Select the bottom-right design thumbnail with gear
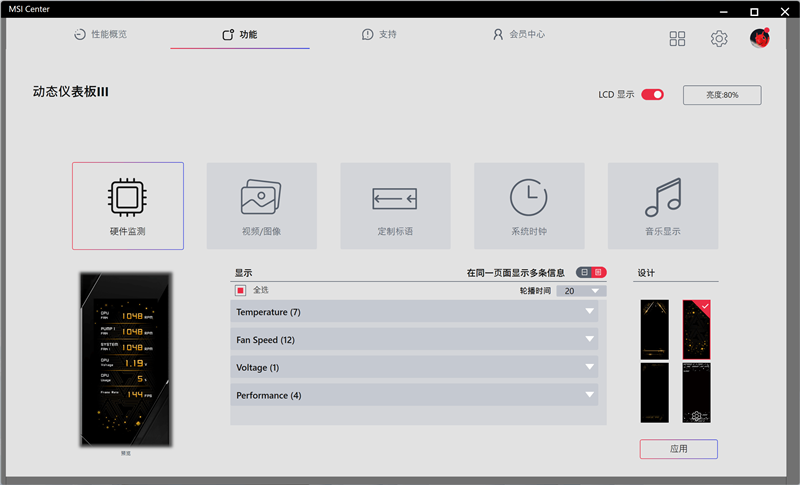The height and width of the screenshot is (485, 800). 696,393
